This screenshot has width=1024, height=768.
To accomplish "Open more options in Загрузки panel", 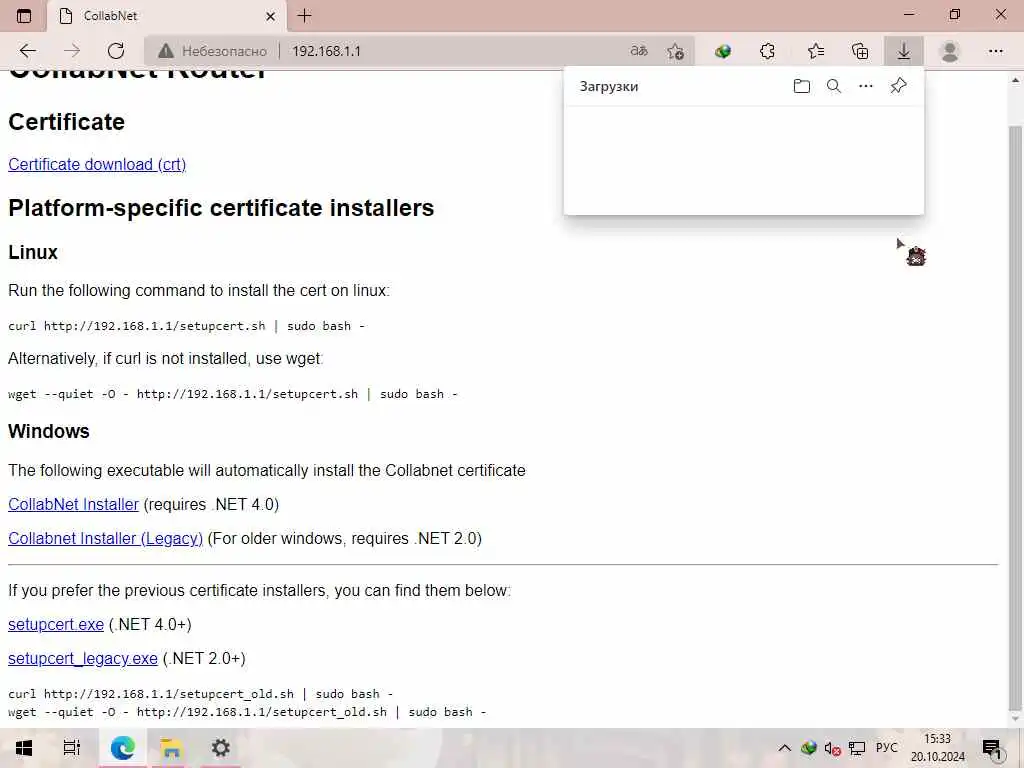I will pos(866,86).
